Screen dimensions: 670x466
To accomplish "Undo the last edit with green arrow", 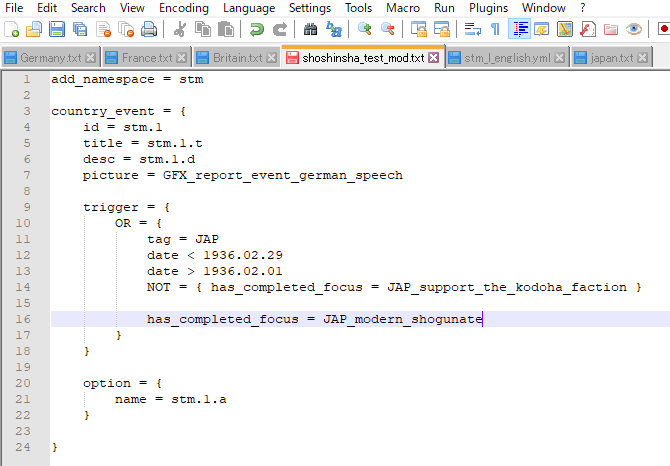I will tap(256, 29).
